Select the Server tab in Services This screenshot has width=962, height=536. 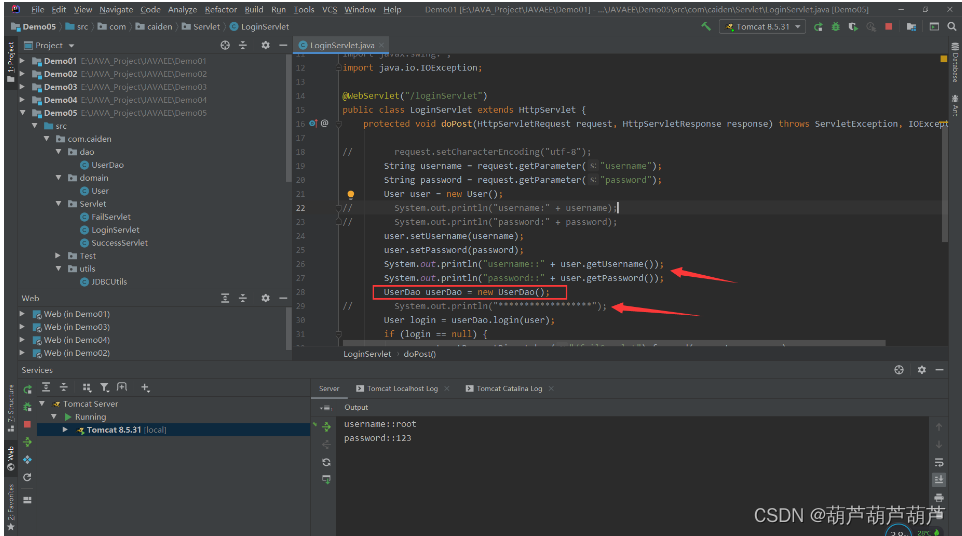329,388
